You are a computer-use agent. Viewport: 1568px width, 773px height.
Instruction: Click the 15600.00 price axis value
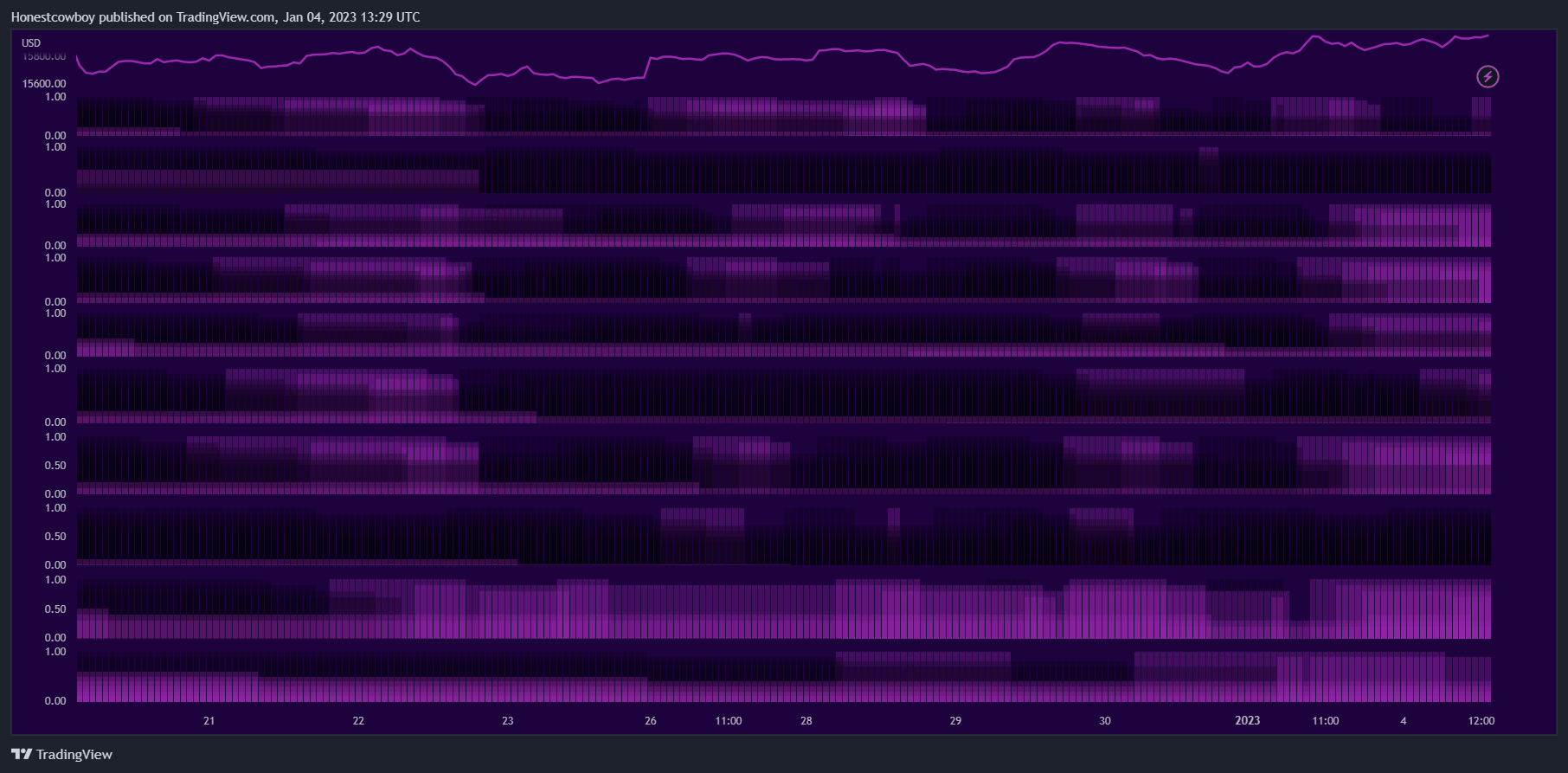[x=44, y=84]
